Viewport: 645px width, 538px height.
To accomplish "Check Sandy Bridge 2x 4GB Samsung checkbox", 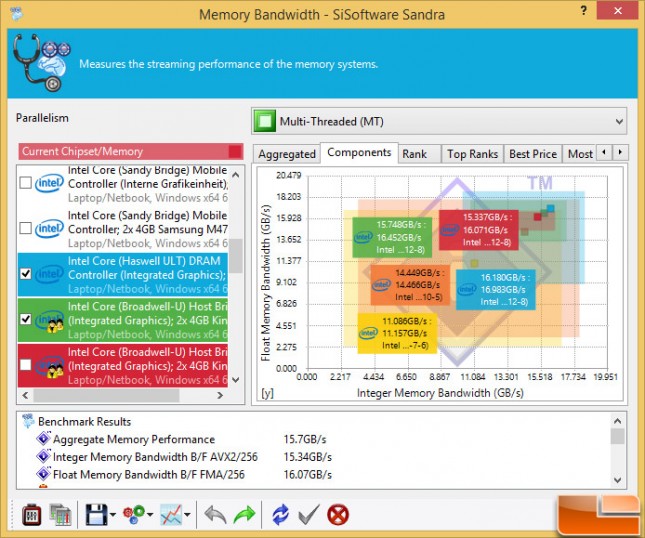I will click(26, 228).
